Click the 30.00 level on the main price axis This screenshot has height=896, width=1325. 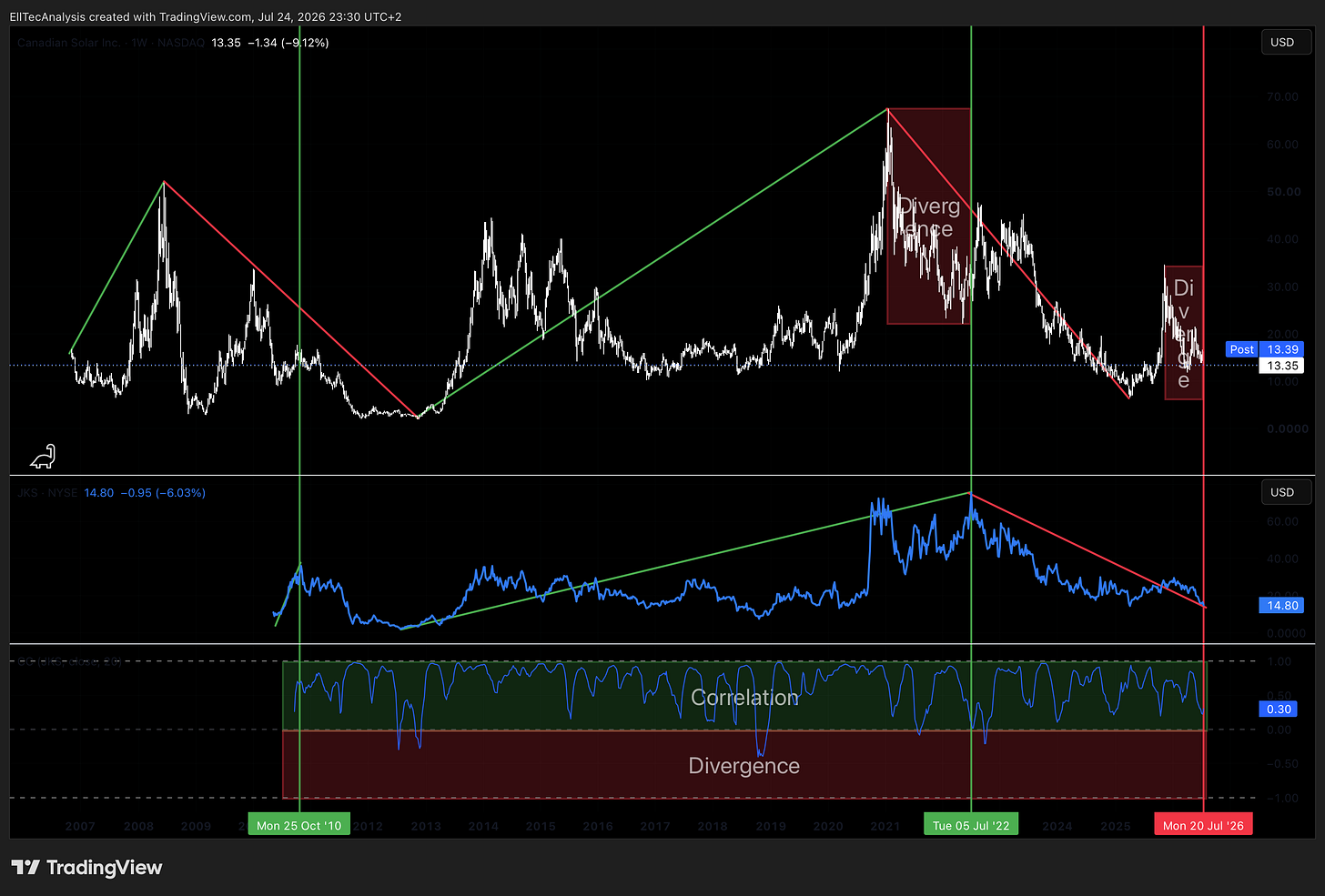(1282, 287)
